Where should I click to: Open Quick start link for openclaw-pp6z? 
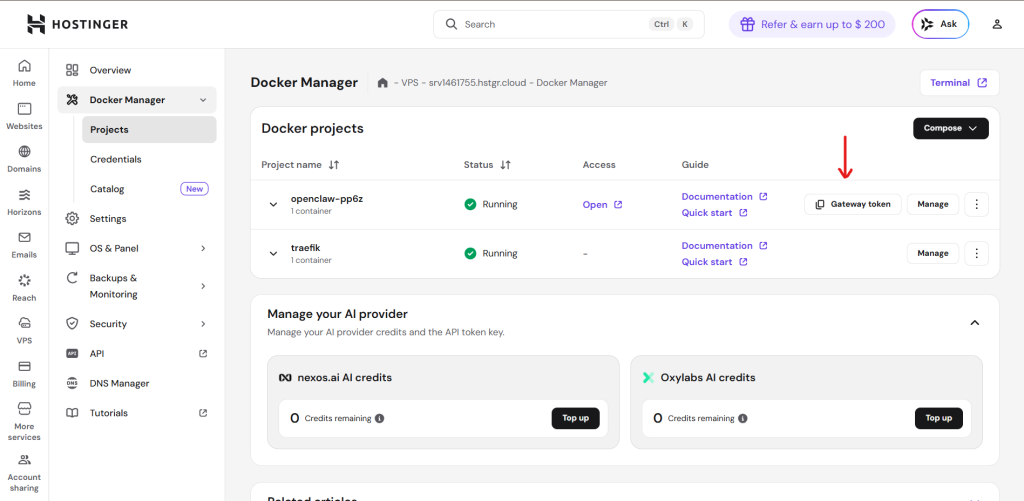coord(714,213)
